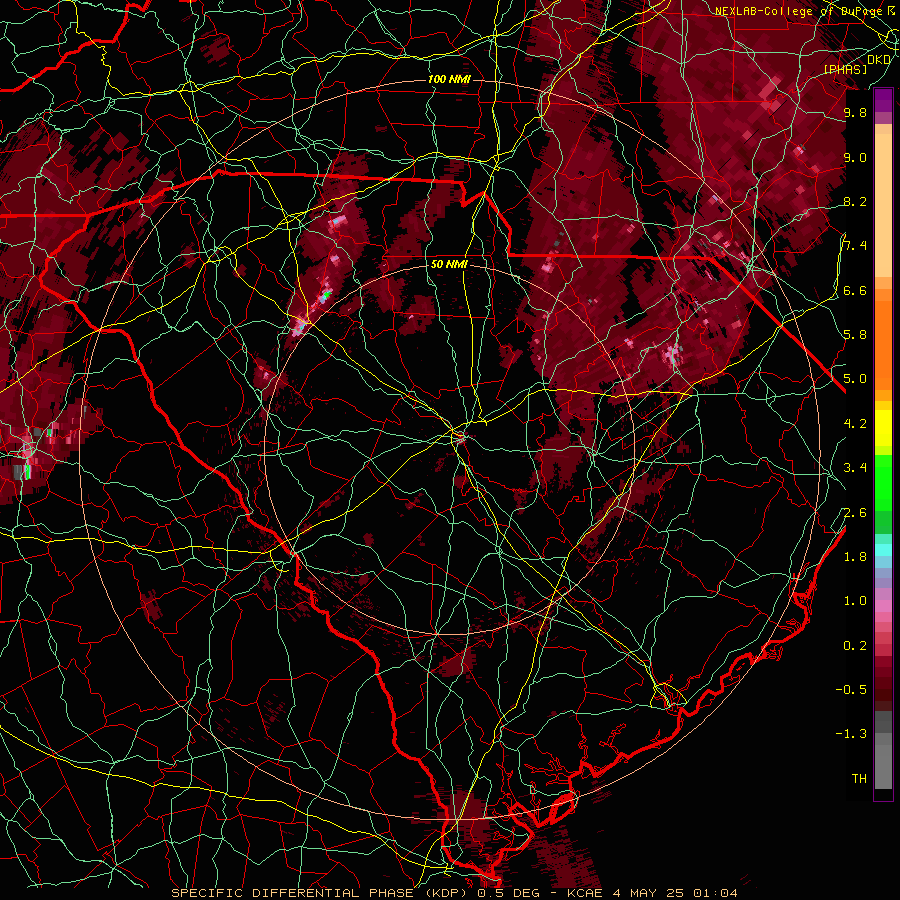Pick the purple swatch at the top of the color bar
Viewport: 900px width, 900px height.
click(x=883, y=100)
